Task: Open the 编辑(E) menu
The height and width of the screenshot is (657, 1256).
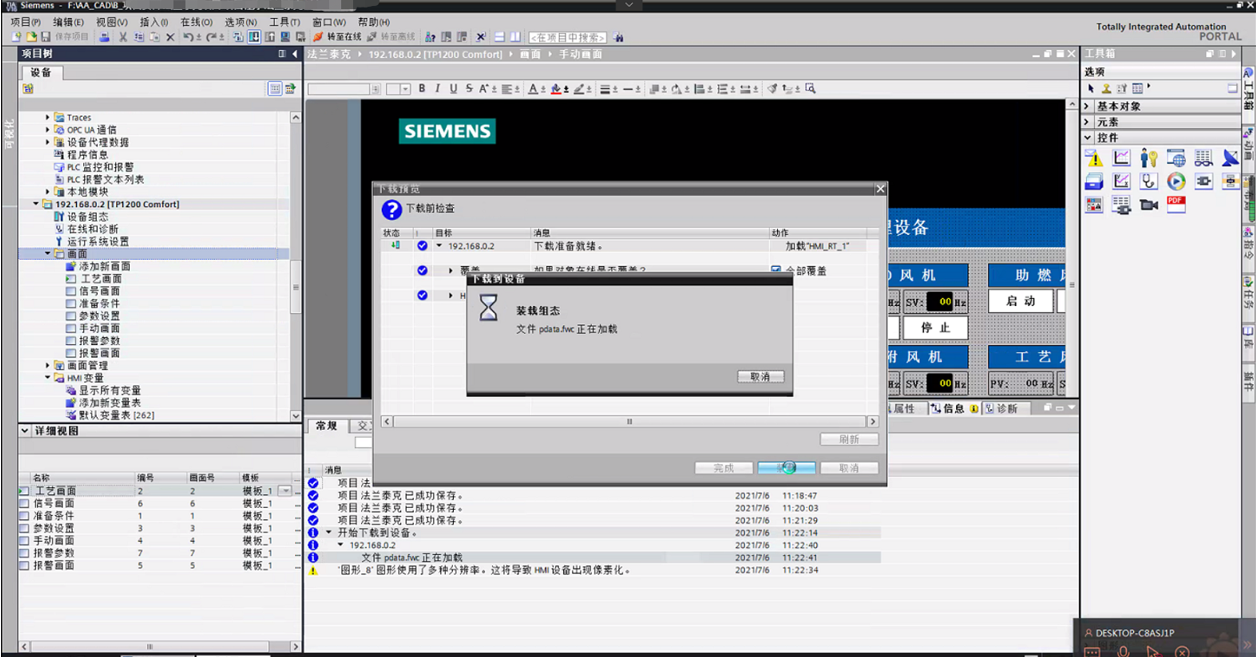Action: coord(68,22)
